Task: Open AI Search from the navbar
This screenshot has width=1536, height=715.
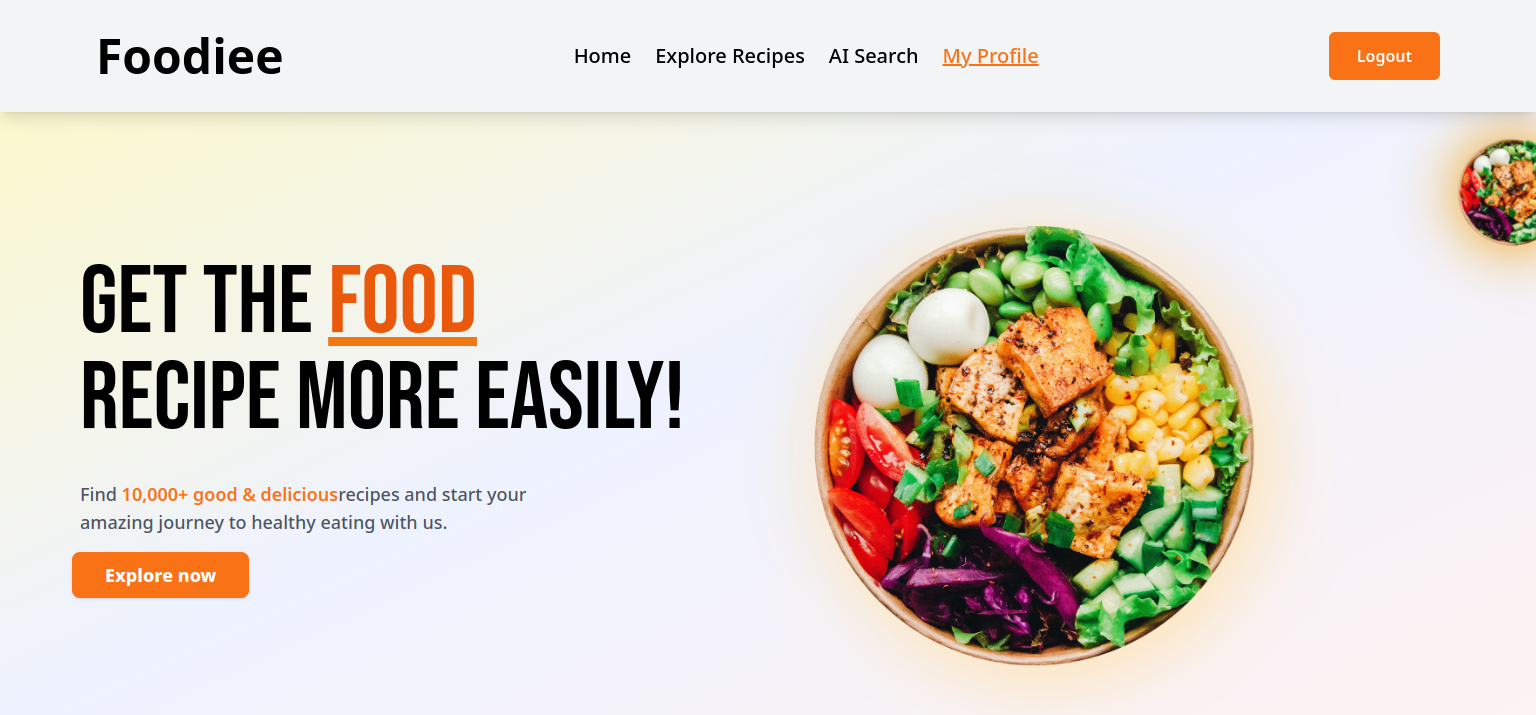Action: point(873,56)
